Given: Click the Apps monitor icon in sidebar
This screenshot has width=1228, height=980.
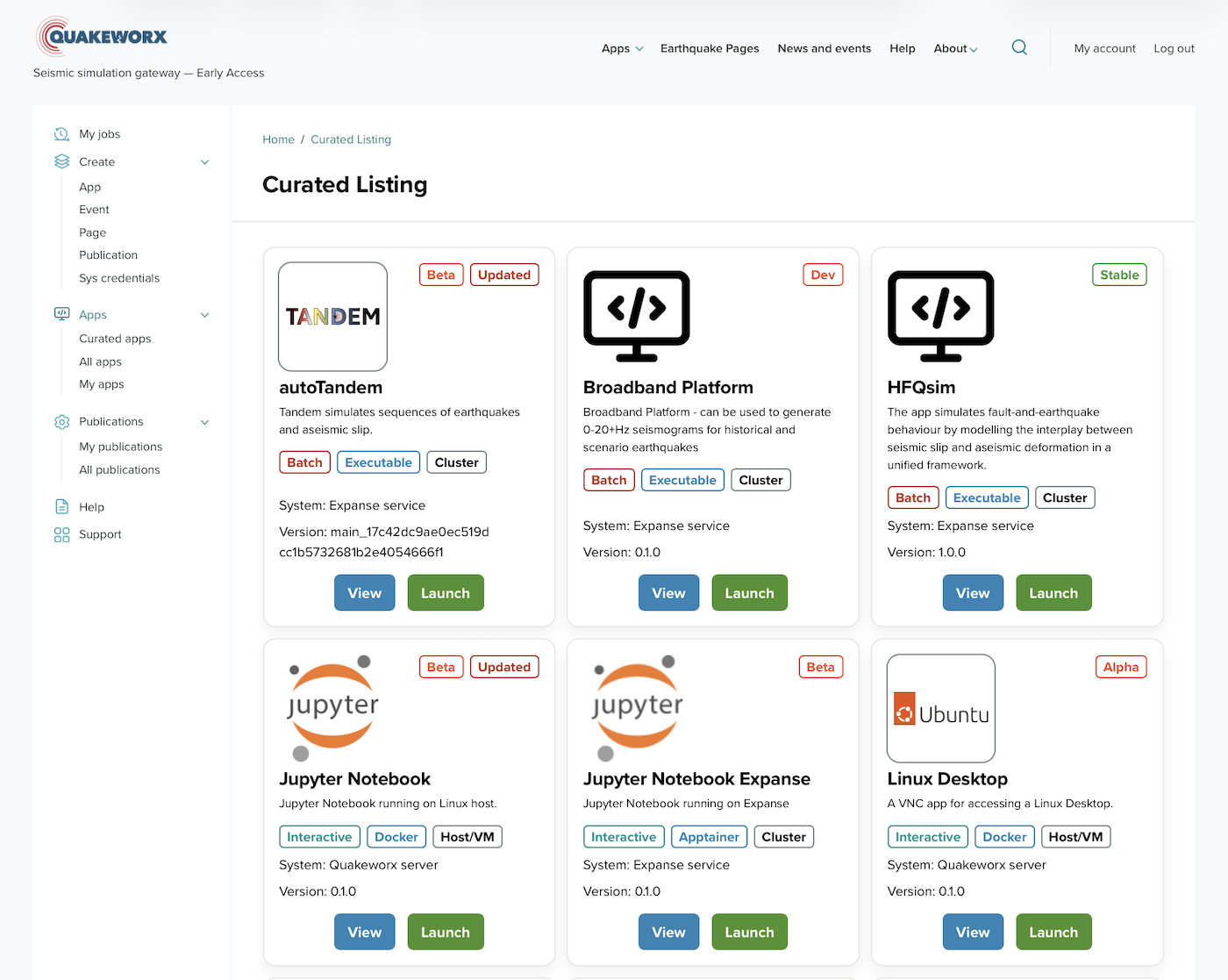Looking at the screenshot, I should click(61, 314).
